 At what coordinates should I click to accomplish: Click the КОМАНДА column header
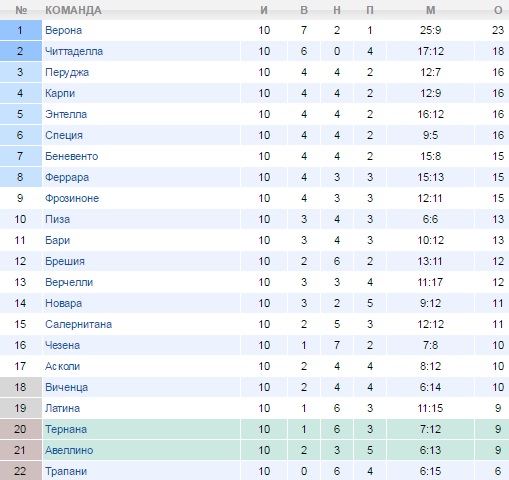pyautogui.click(x=73, y=10)
